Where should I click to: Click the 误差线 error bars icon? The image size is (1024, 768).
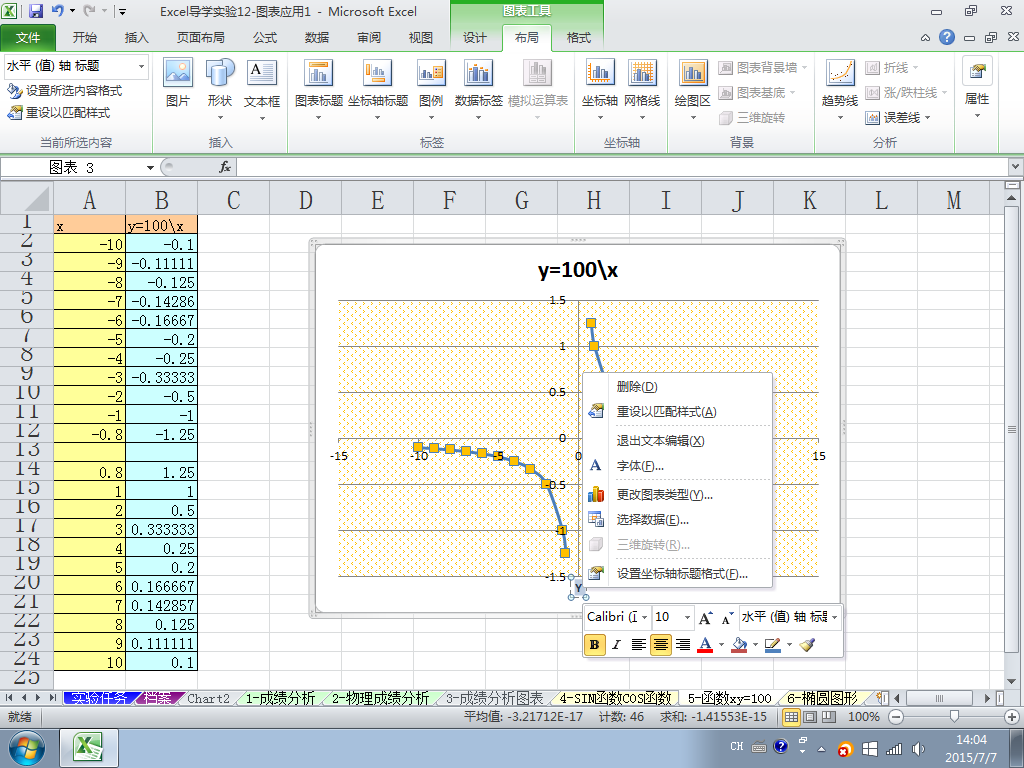pyautogui.click(x=872, y=118)
